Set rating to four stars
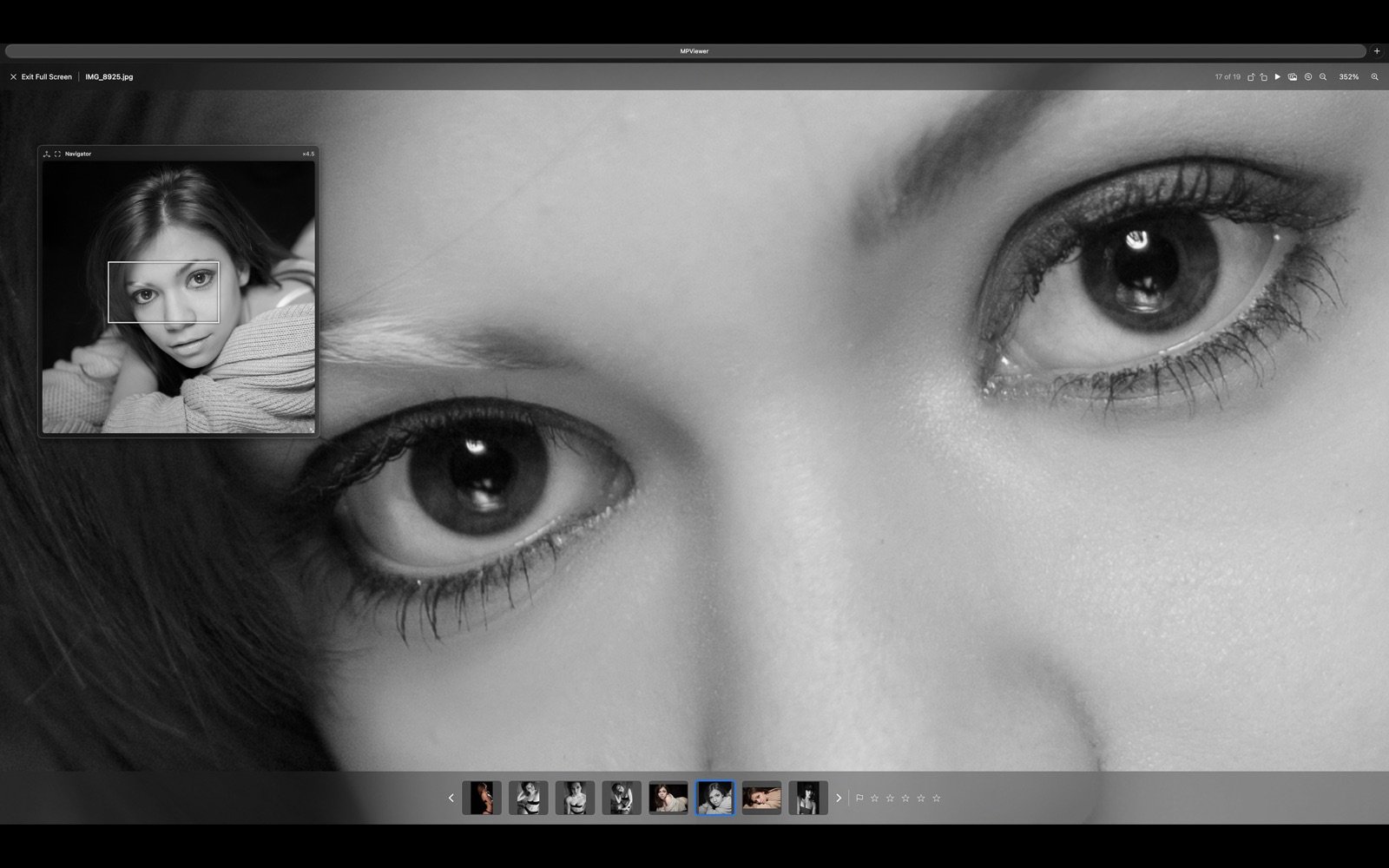This screenshot has height=868, width=1389. click(x=921, y=798)
